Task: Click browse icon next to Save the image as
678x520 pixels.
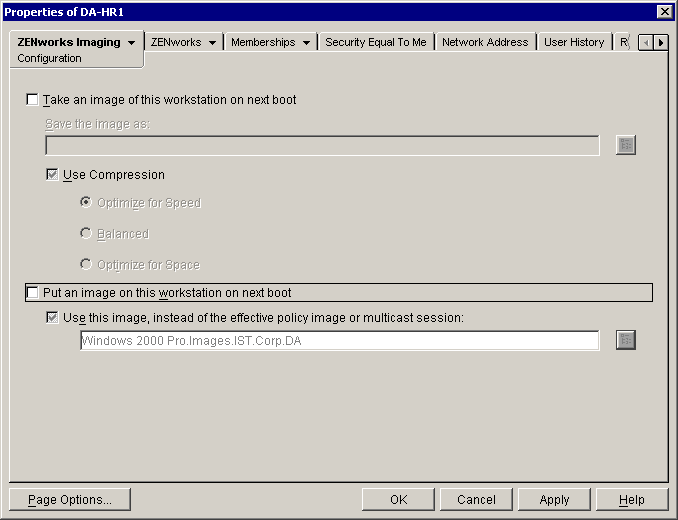Action: click(625, 145)
